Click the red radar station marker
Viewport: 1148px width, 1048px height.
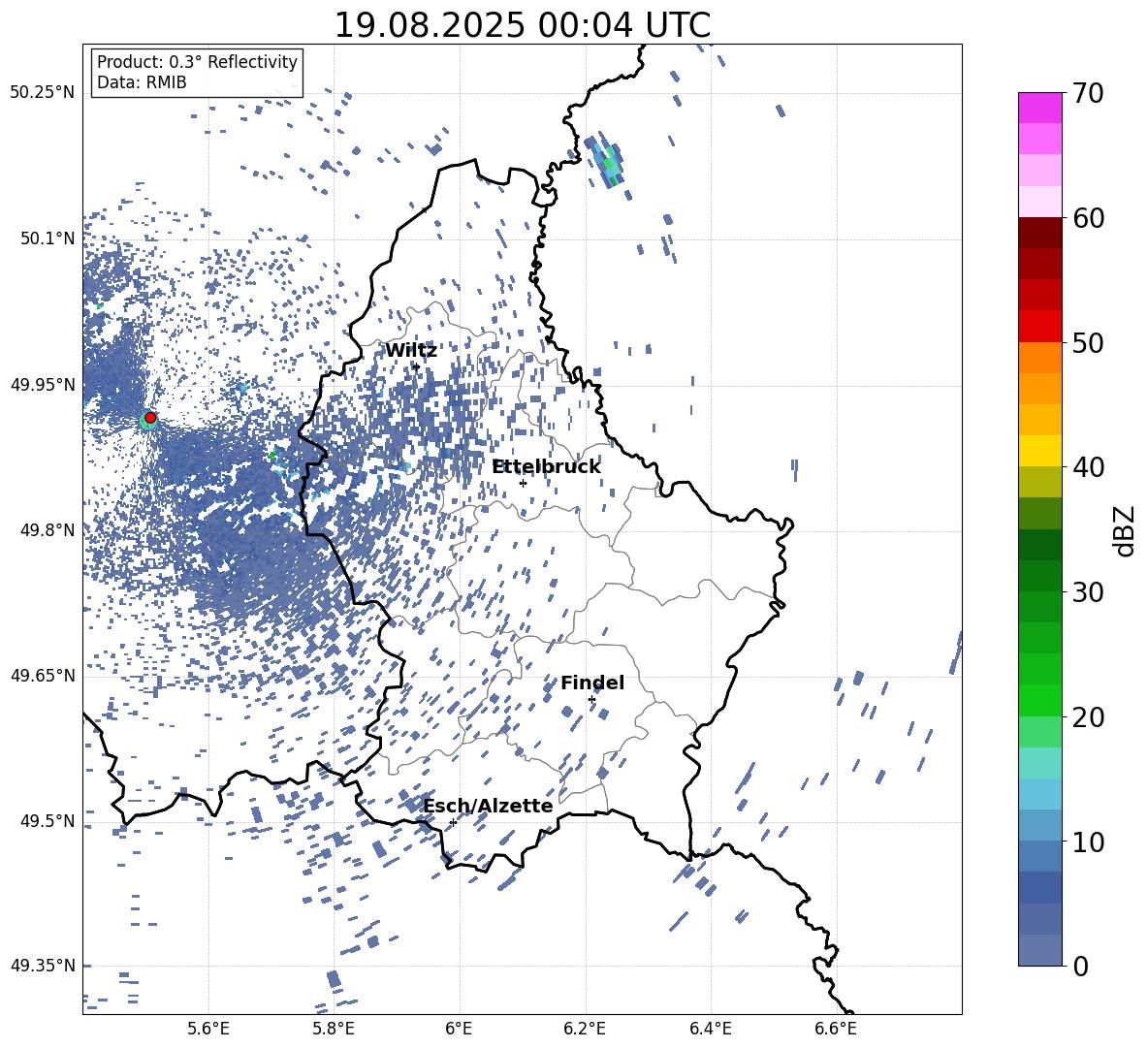(150, 418)
